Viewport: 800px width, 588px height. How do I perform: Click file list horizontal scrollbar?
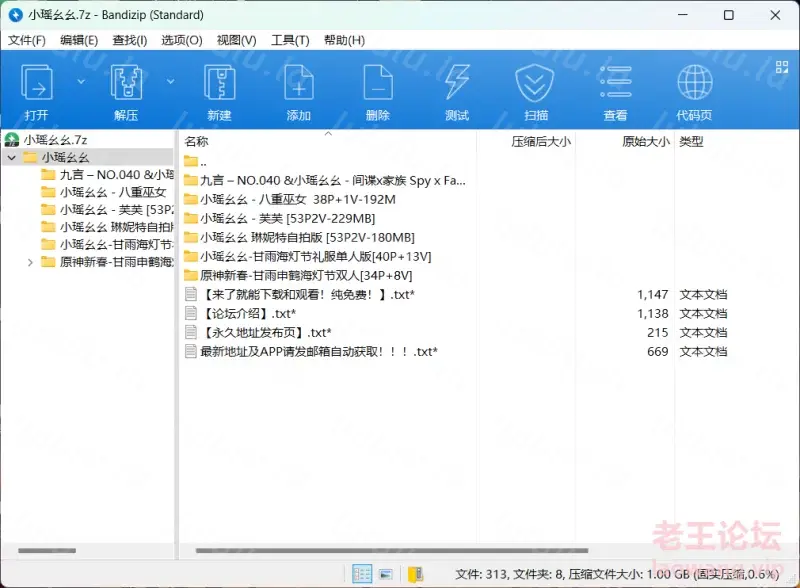tap(392, 551)
